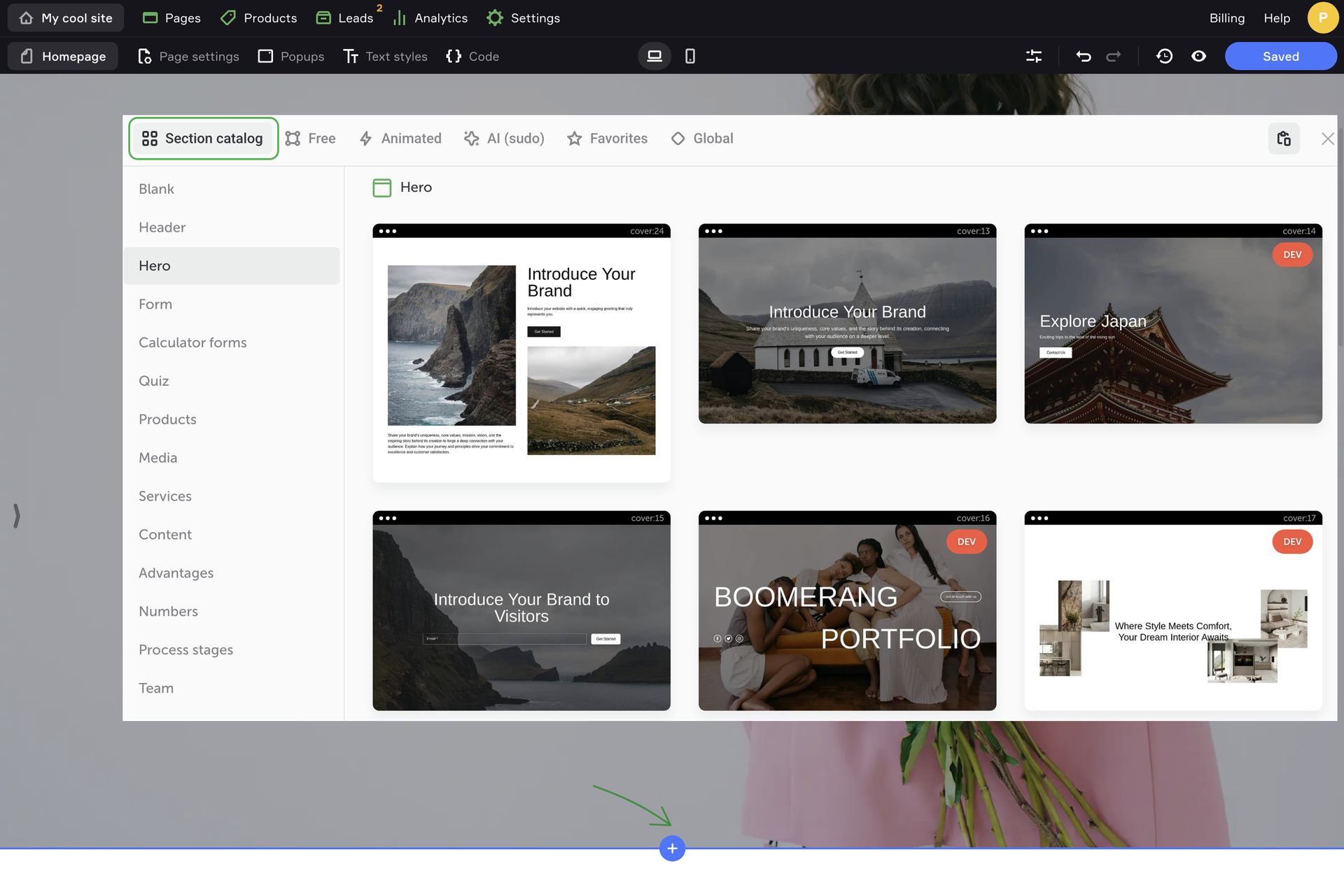Click the Saved button
1344x896 pixels.
pos(1280,56)
